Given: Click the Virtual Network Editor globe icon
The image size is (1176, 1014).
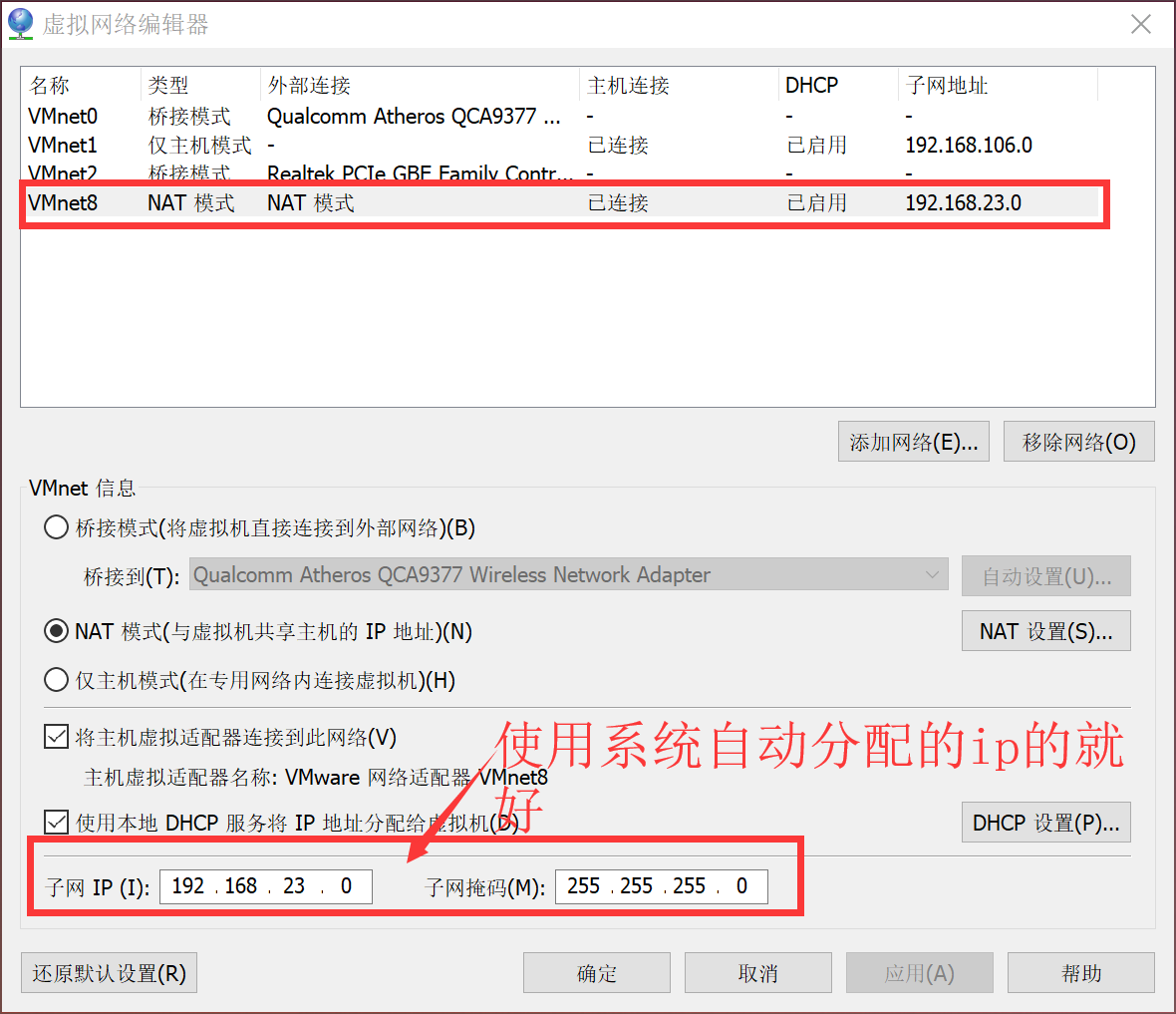Looking at the screenshot, I should click(x=21, y=23).
